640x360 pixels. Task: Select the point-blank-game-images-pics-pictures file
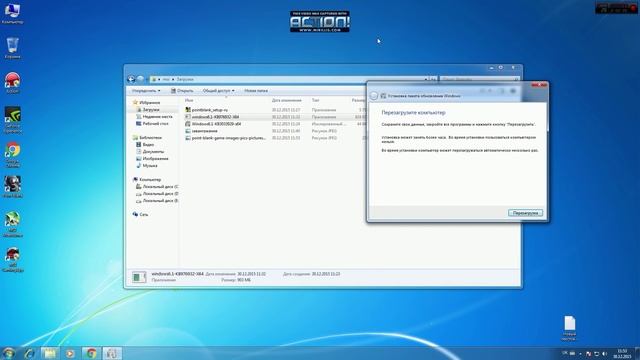(225, 138)
